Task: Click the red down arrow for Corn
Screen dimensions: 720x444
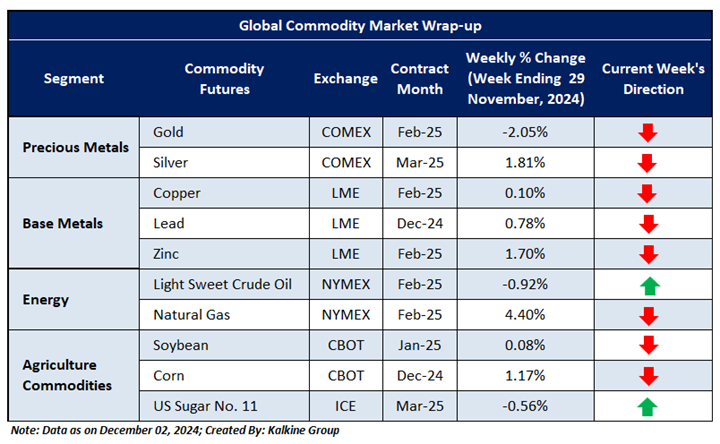Action: [x=646, y=376]
